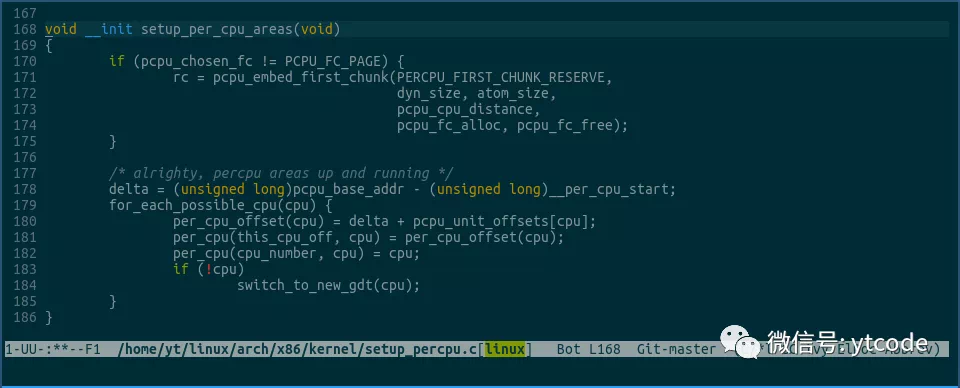Click the delta assignment on line 178

[392, 189]
